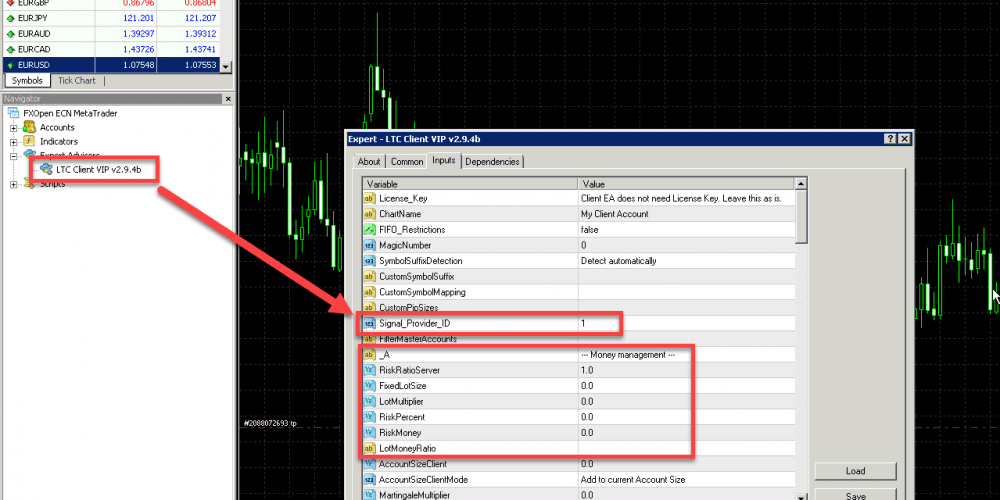Click the SymbolSuffixDetection icon
1000x500 pixels.
[x=370, y=261]
